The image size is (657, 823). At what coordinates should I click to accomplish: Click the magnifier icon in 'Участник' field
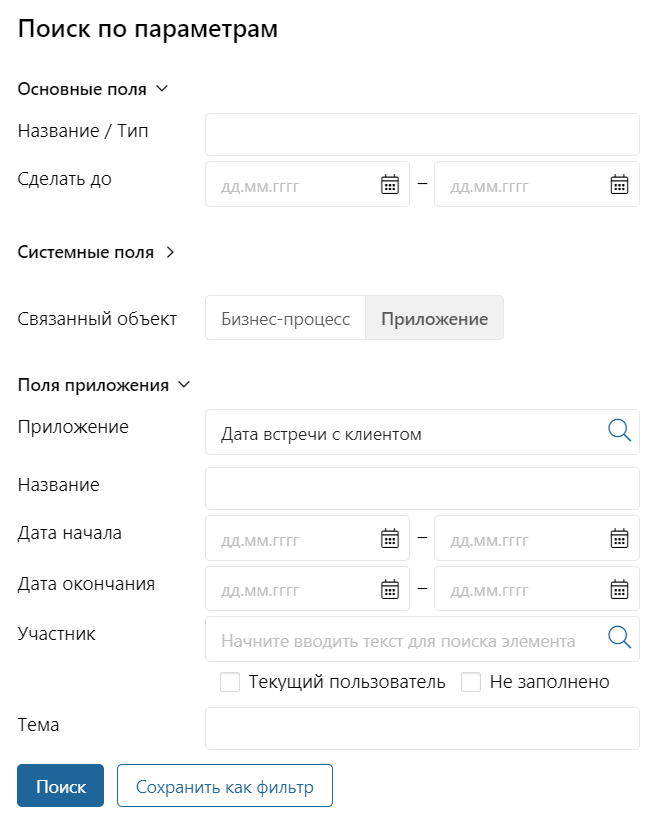619,637
